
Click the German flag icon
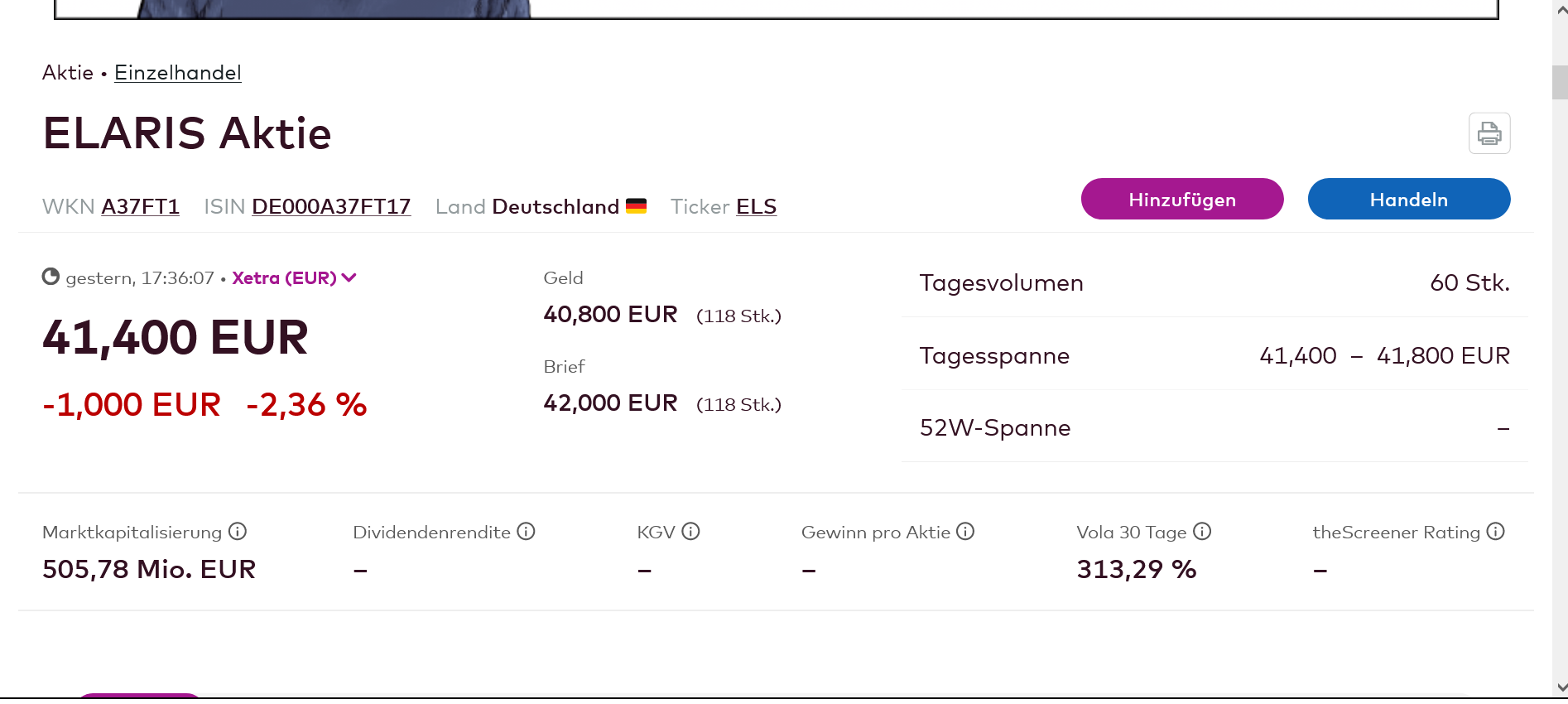point(636,206)
